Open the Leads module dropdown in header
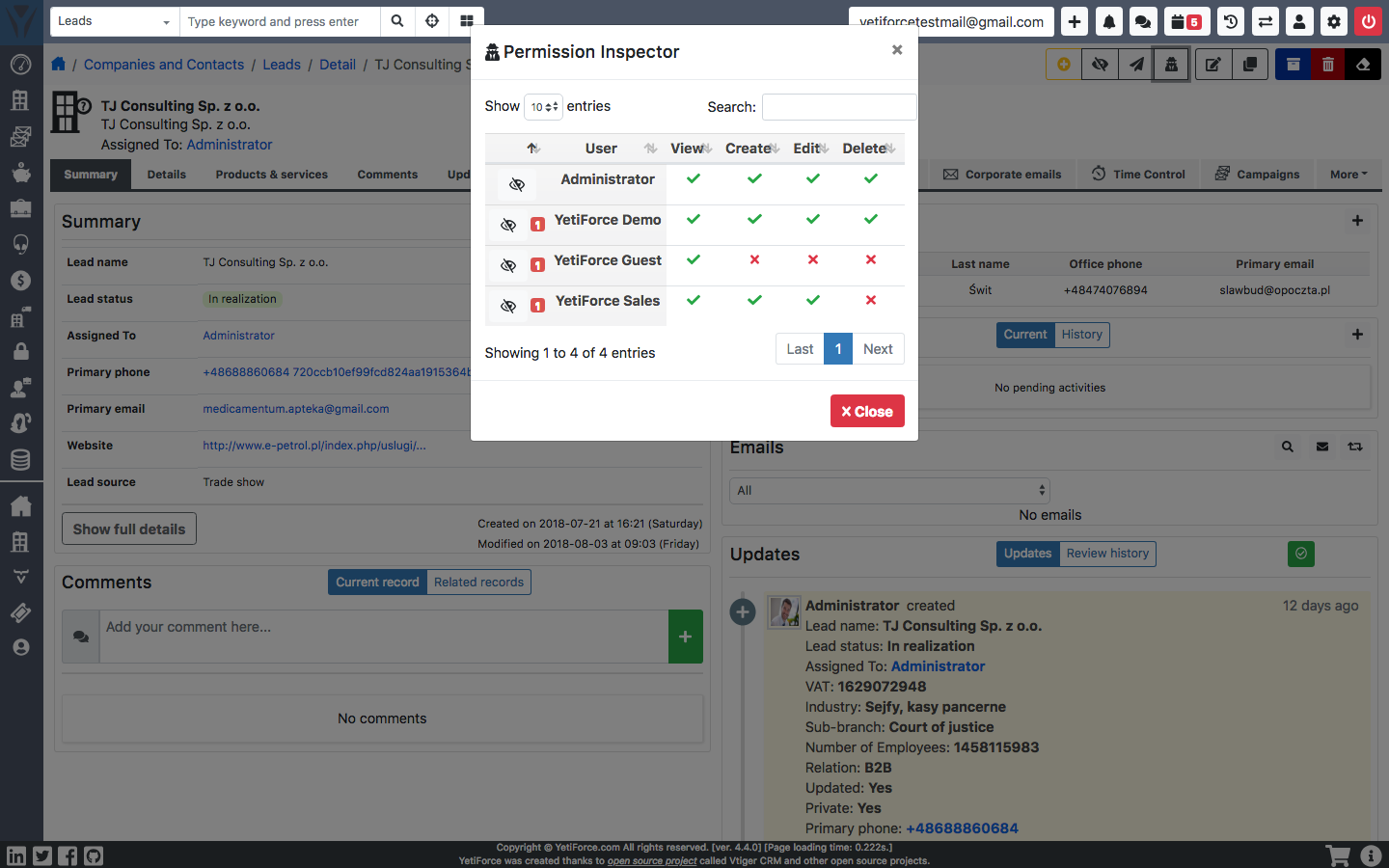Viewport: 1389px width, 868px height. (x=114, y=21)
